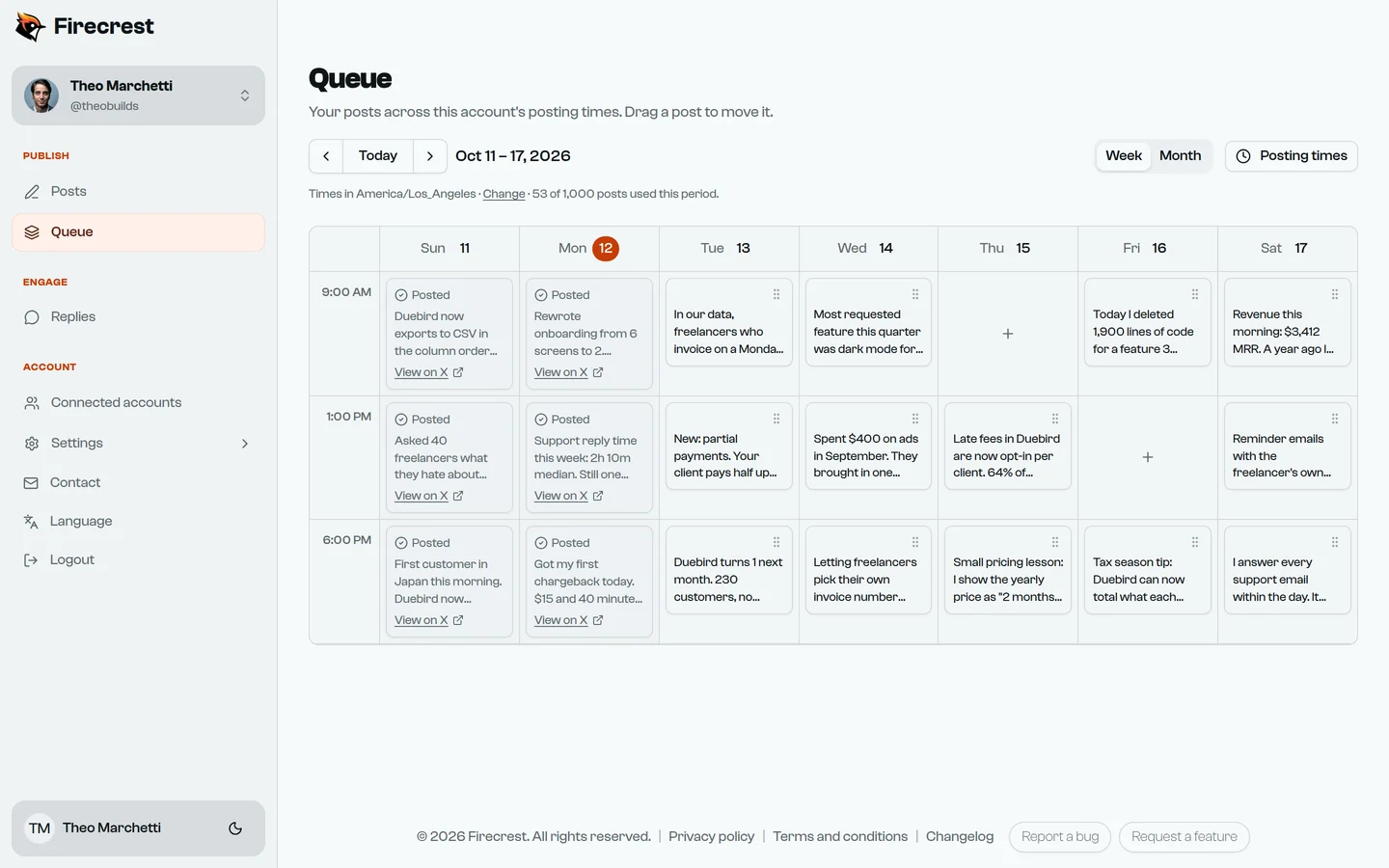Click drag handle on 'Revenue this morning' post

(1335, 294)
